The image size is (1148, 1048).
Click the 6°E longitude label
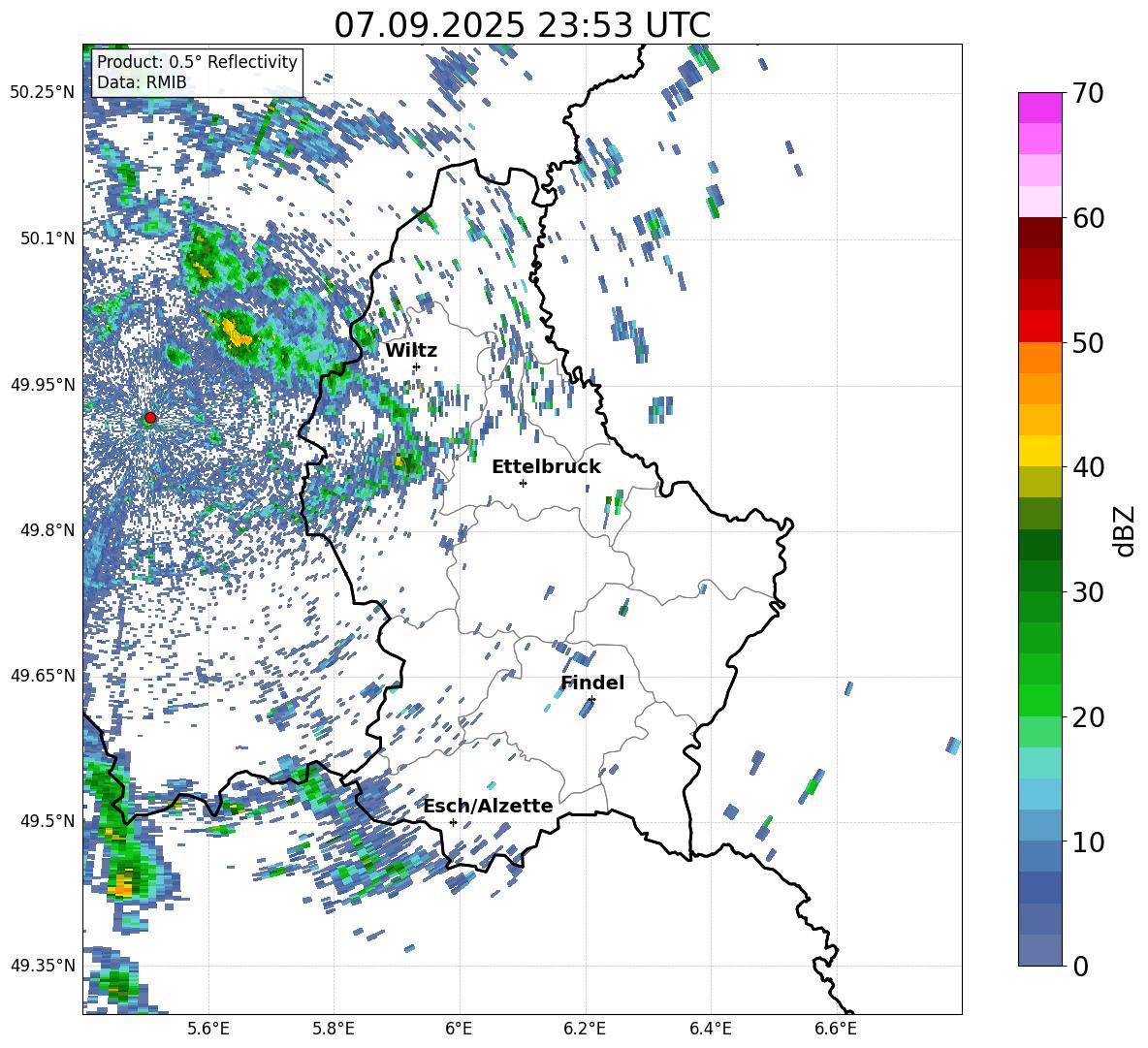pos(459,1030)
